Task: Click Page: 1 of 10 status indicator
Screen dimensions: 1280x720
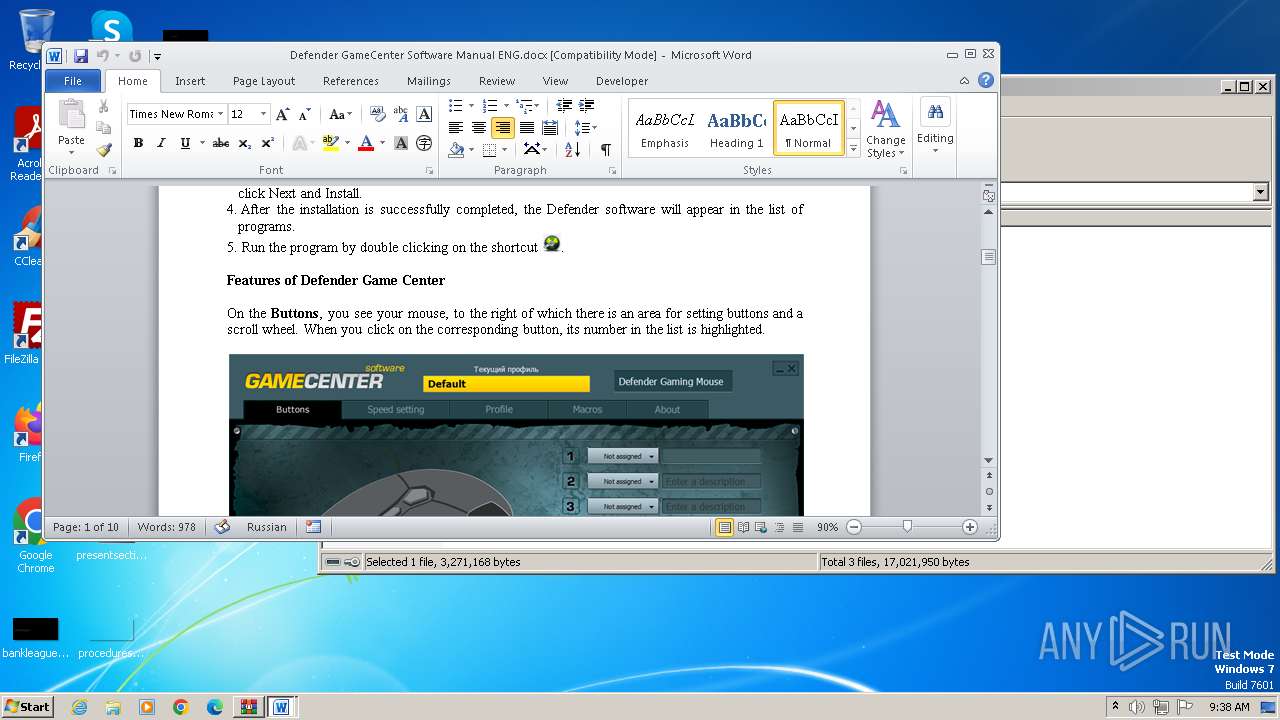Action: (x=86, y=527)
